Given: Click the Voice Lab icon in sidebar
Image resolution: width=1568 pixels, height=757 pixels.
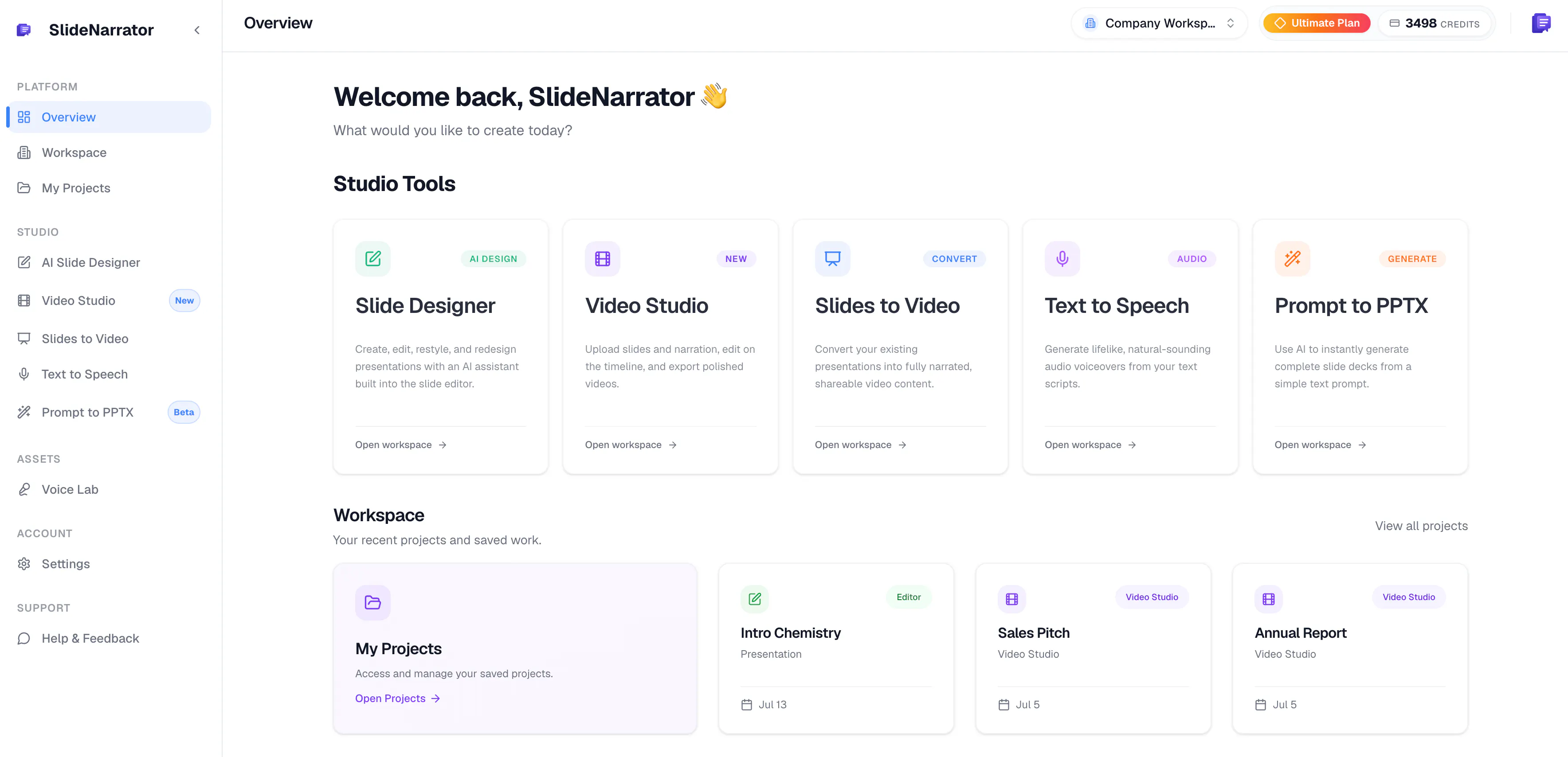Looking at the screenshot, I should pos(24,489).
